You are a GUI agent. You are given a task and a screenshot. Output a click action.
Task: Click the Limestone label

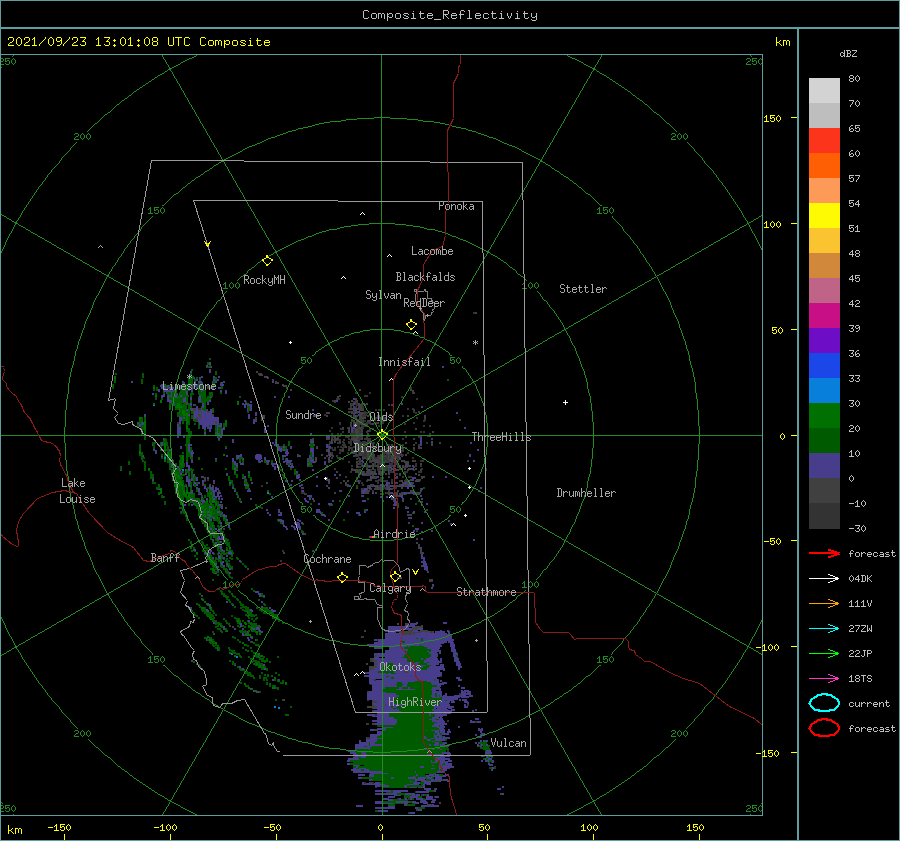[x=189, y=386]
